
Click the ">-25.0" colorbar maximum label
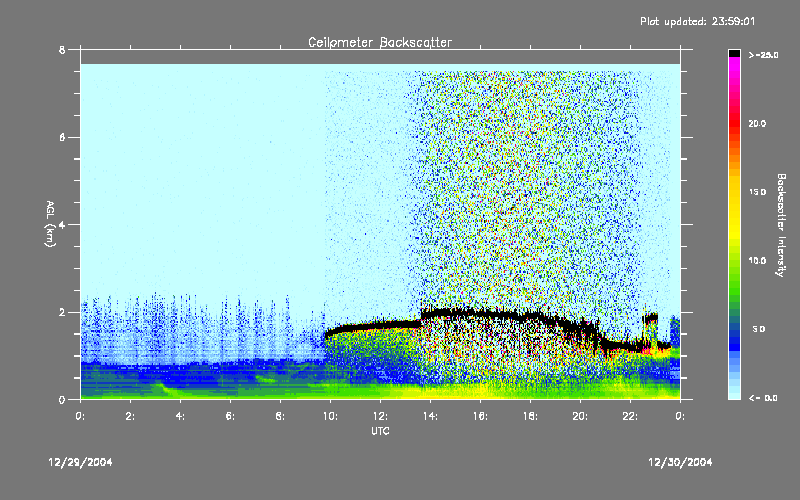763,55
